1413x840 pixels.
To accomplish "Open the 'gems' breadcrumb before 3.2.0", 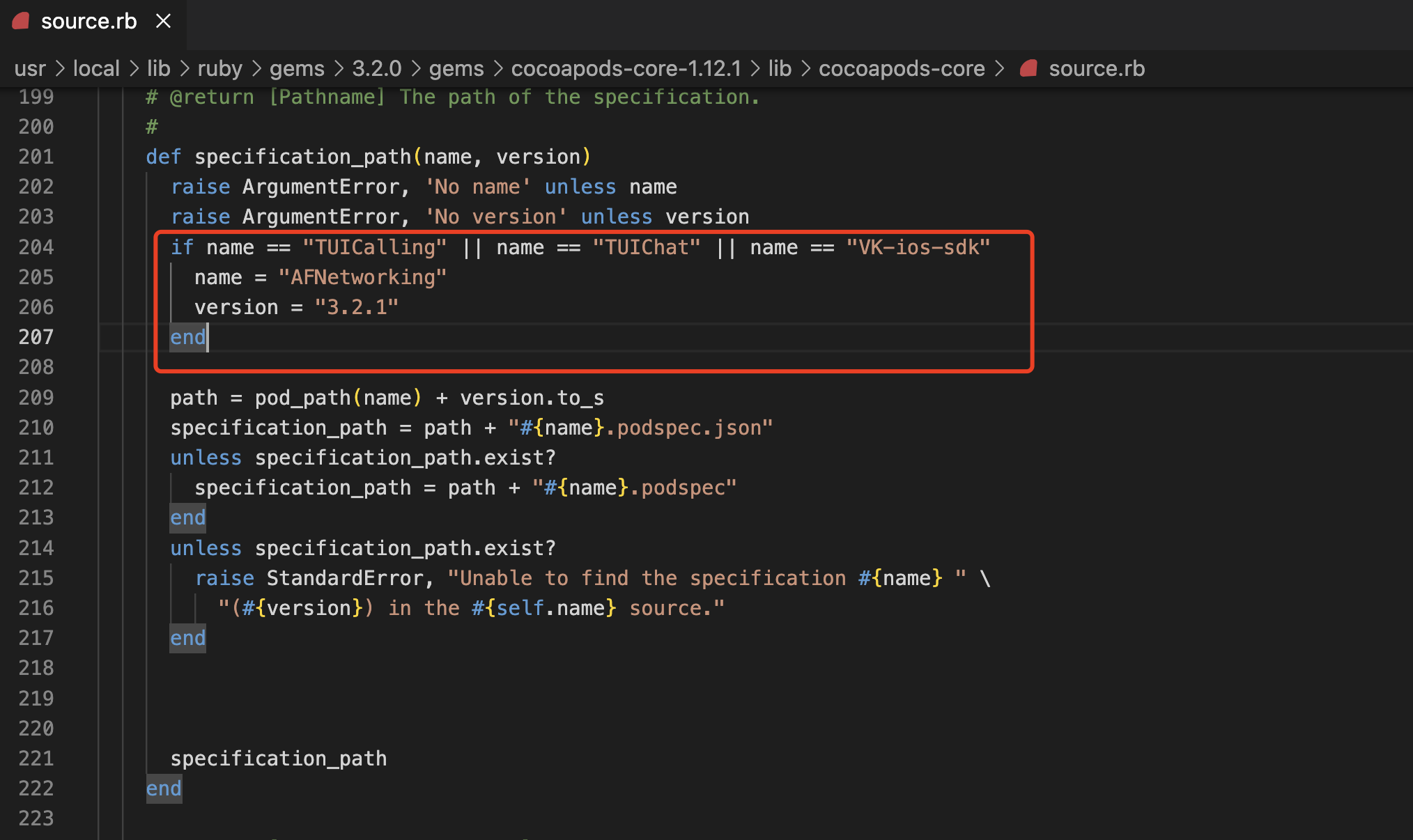I will point(297,68).
